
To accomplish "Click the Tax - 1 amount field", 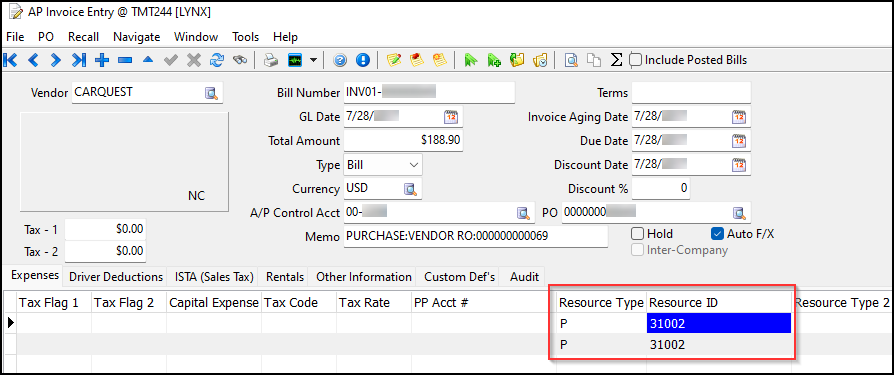I will coord(105,230).
